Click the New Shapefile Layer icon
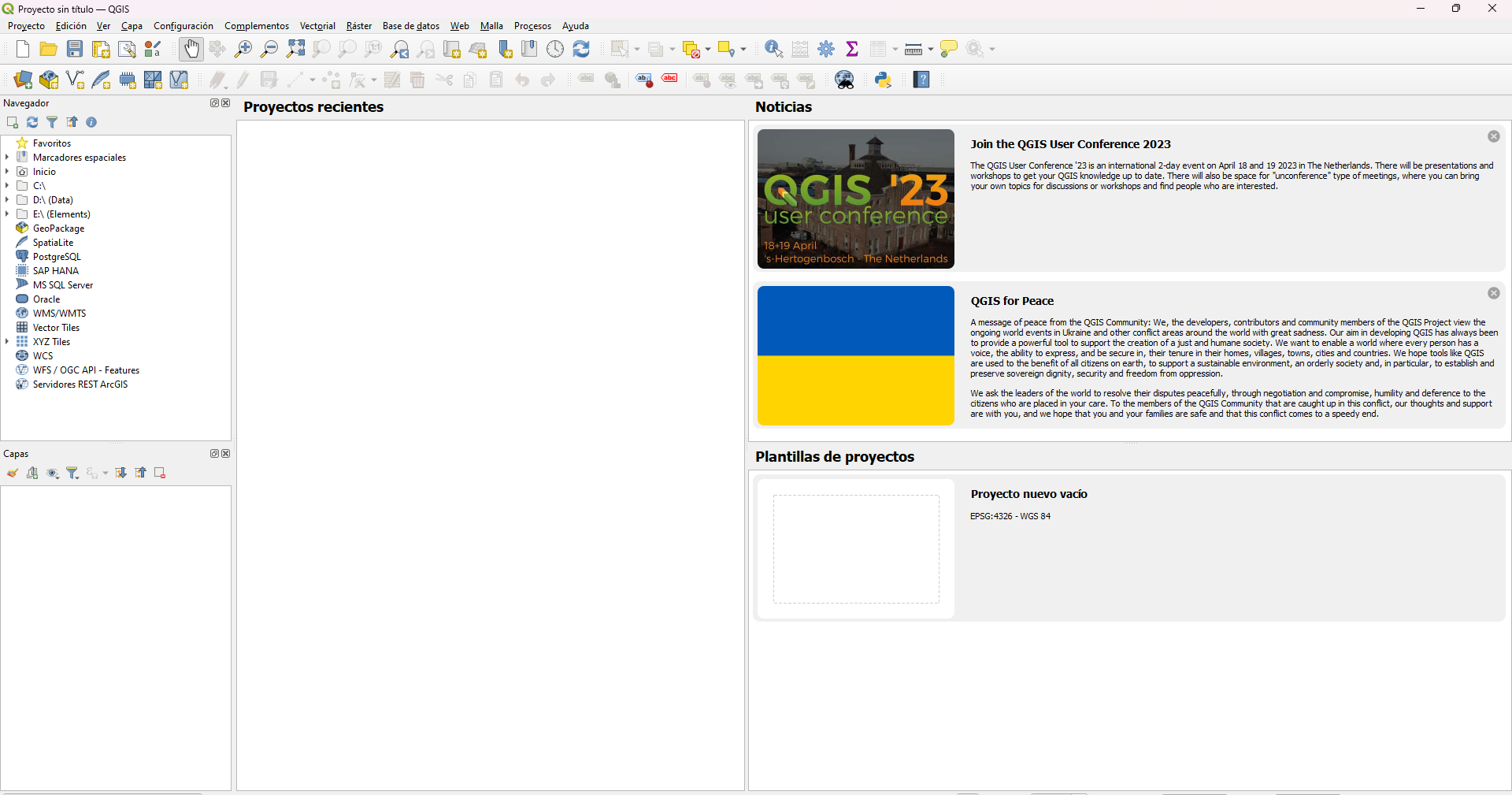 click(x=75, y=80)
